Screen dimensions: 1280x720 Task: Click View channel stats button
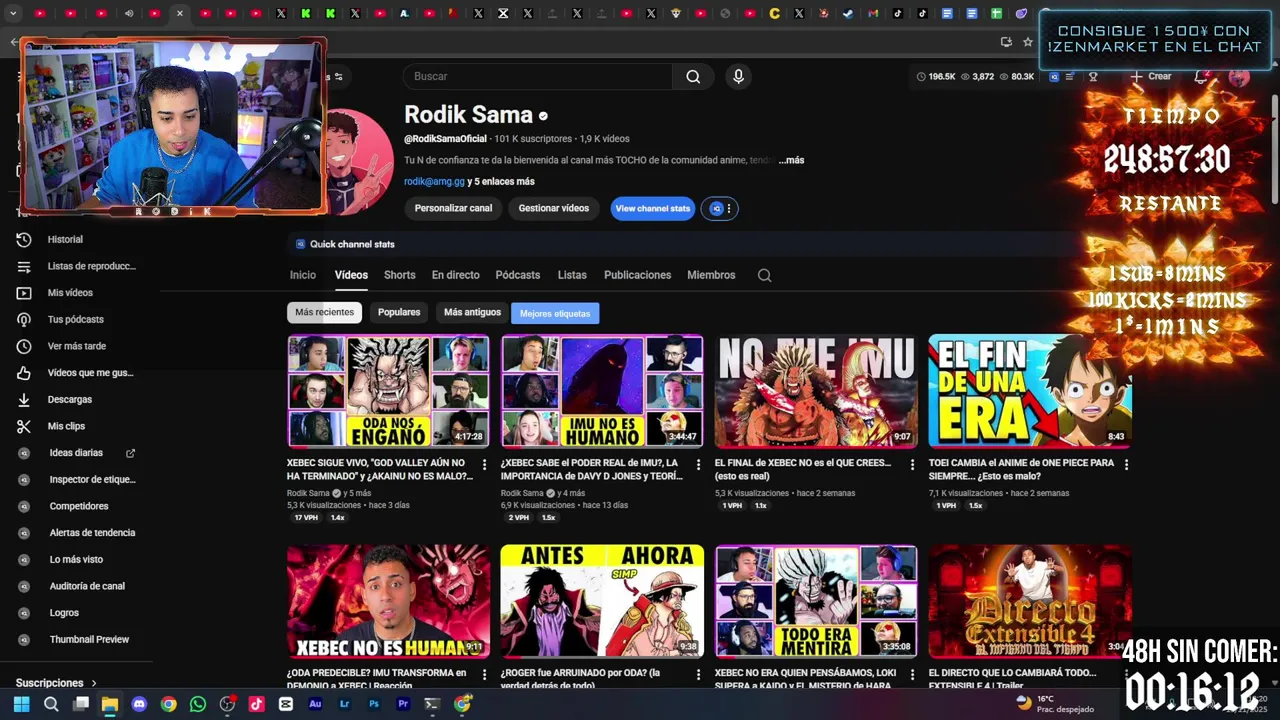[652, 208]
